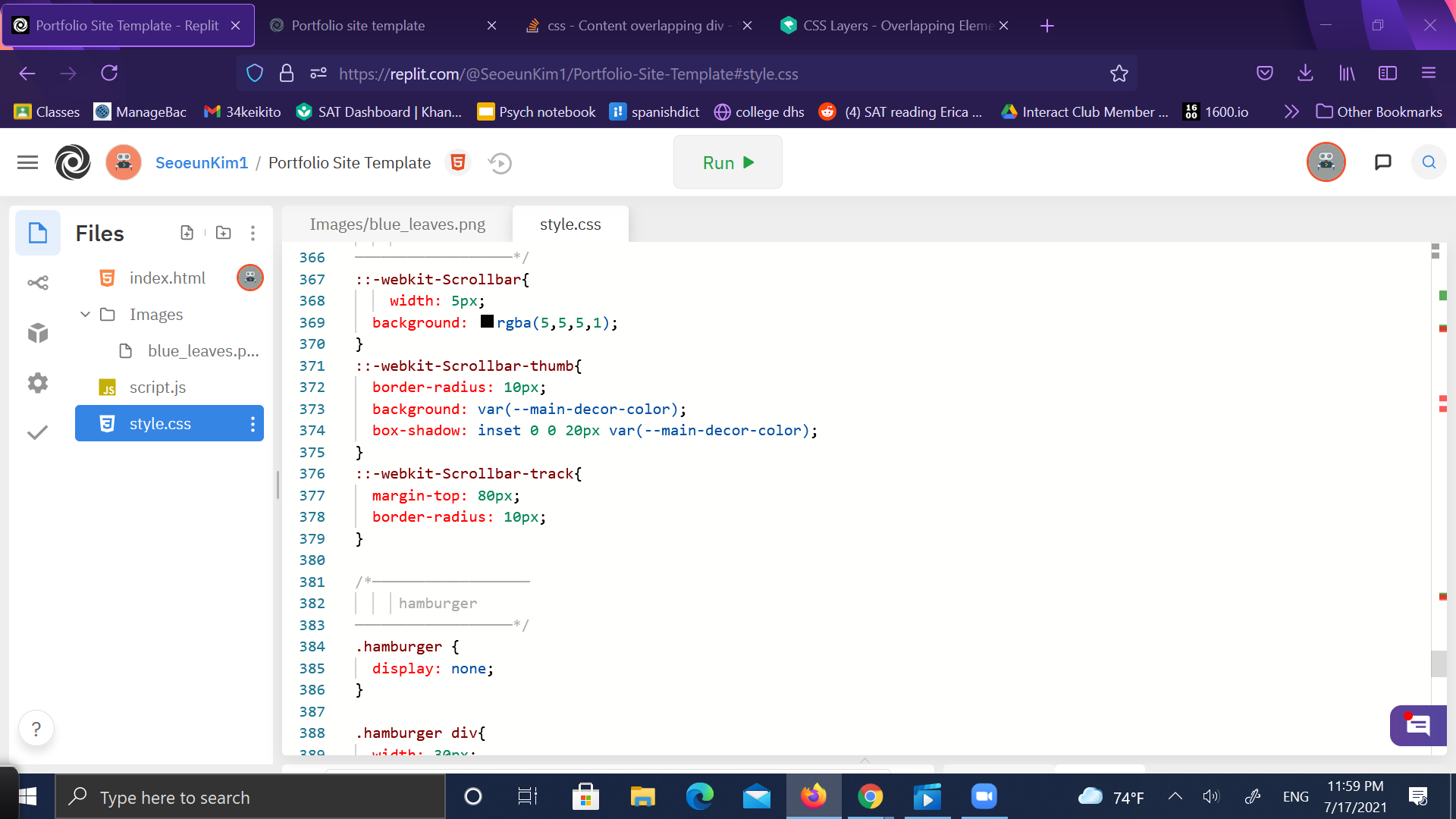
Task: Open the history rewind icon
Action: [500, 163]
